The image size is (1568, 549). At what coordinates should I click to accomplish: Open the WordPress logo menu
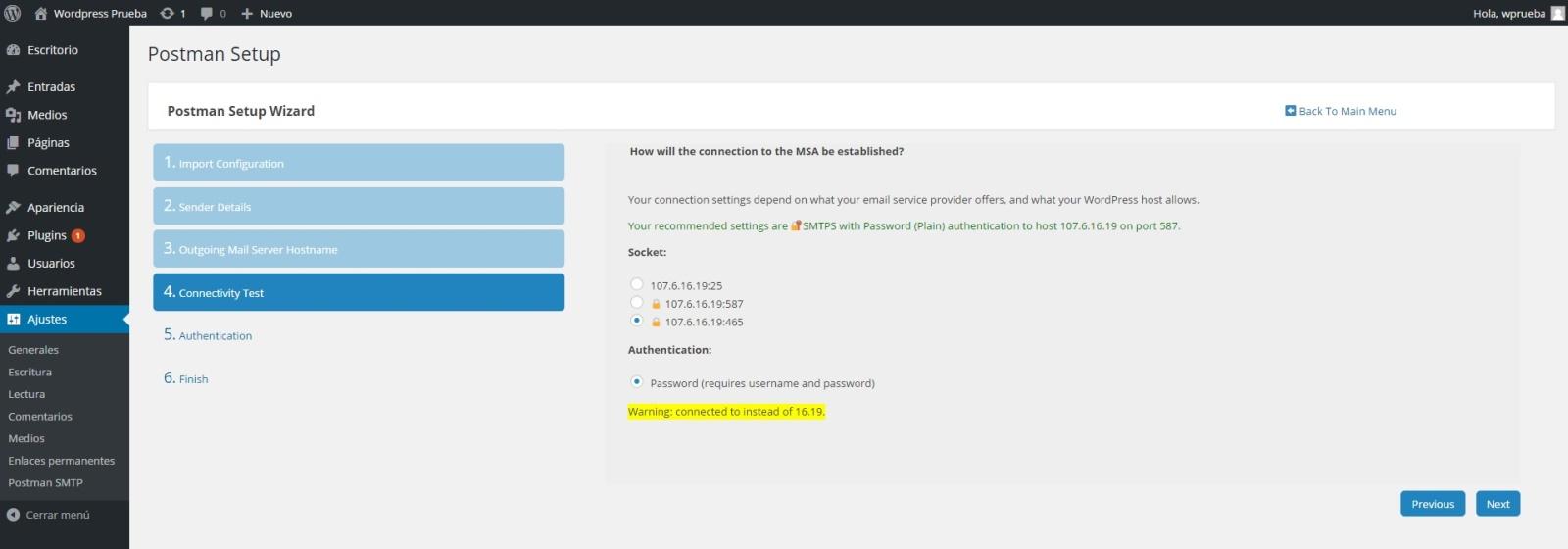13,13
